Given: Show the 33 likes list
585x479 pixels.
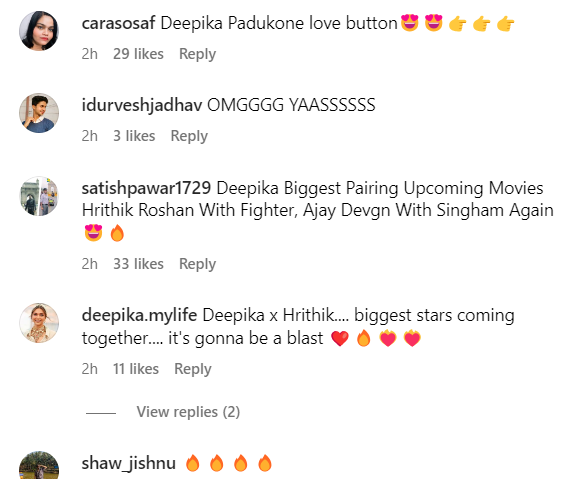Looking at the screenshot, I should click(138, 264).
